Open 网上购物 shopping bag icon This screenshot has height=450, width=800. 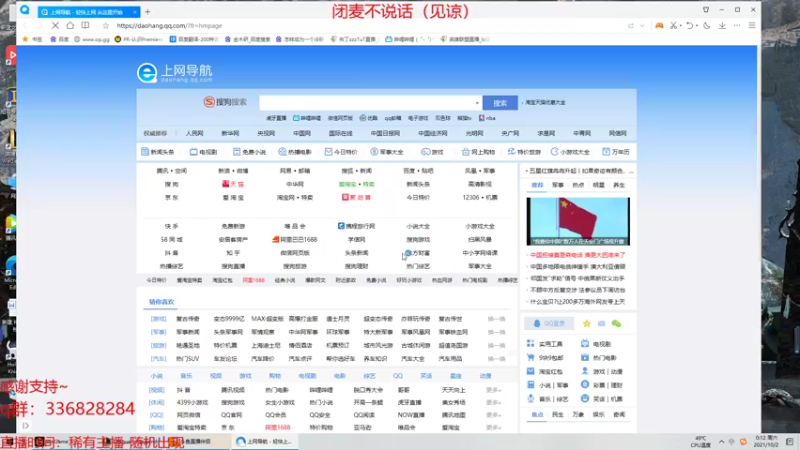coord(478,152)
